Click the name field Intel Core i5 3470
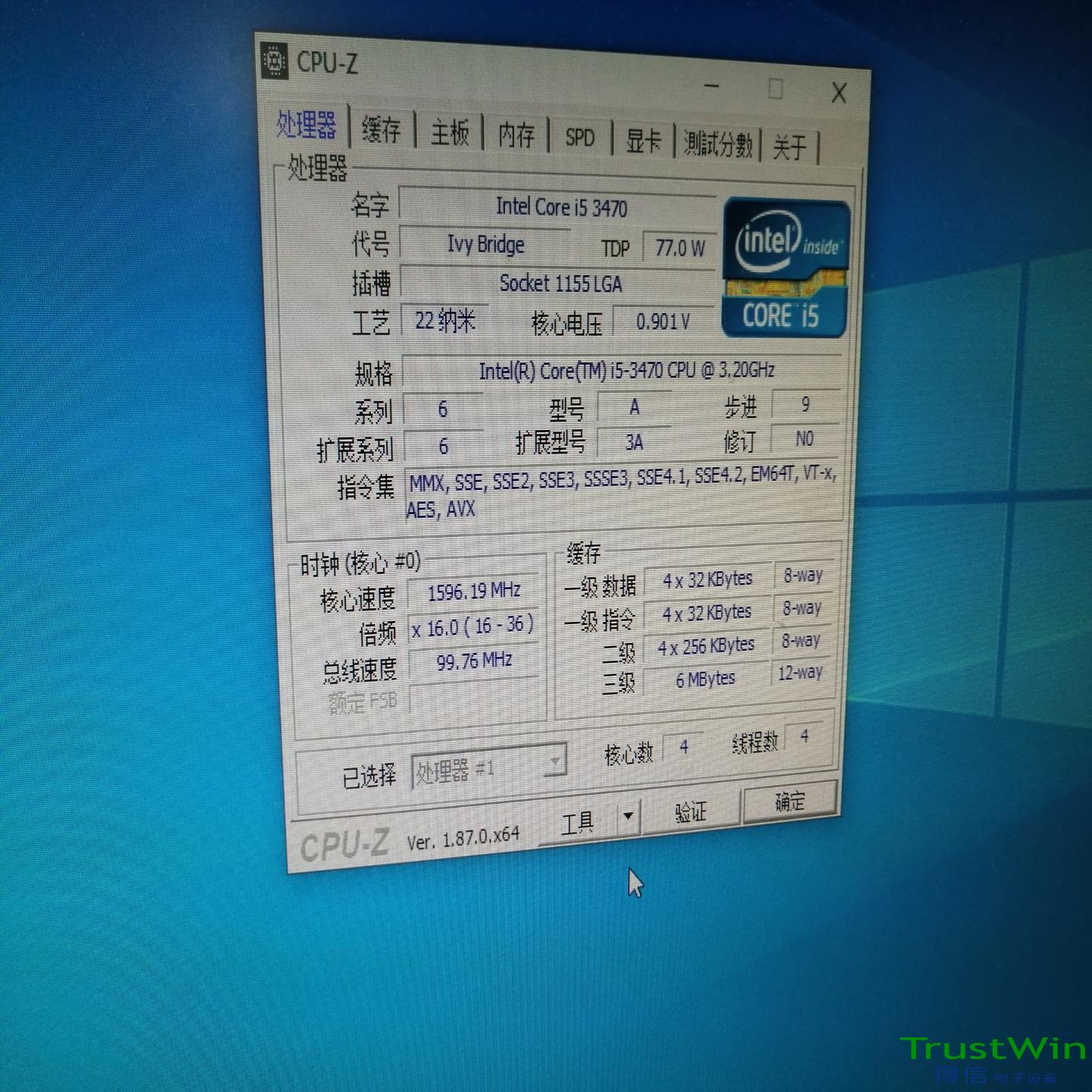1092x1092 pixels. (558, 206)
